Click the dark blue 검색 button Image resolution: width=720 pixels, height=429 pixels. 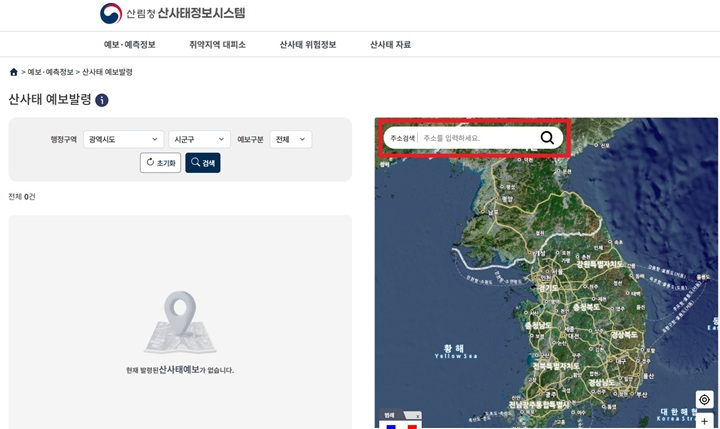203,163
